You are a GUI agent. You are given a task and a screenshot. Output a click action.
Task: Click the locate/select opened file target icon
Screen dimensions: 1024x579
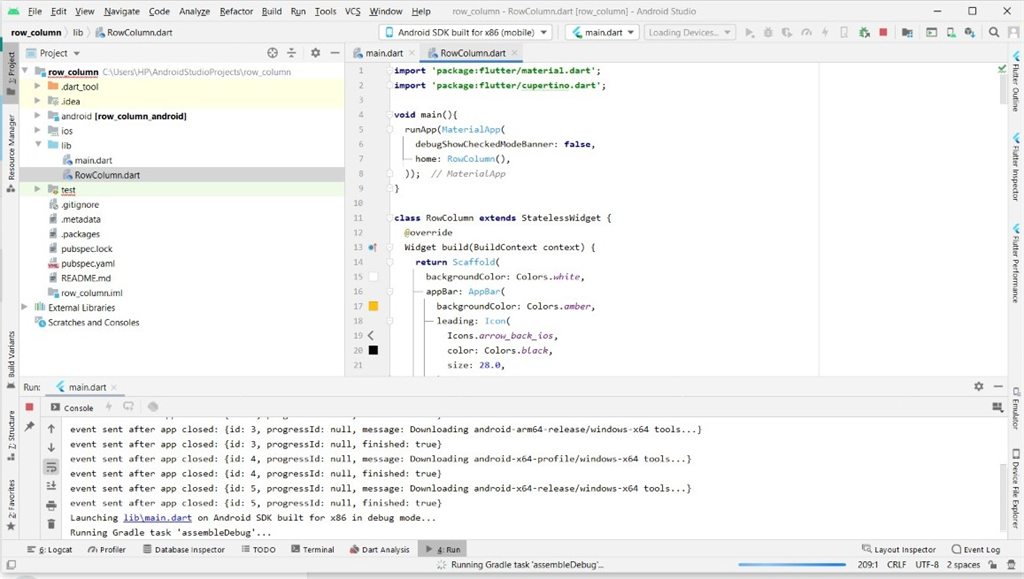(x=273, y=53)
